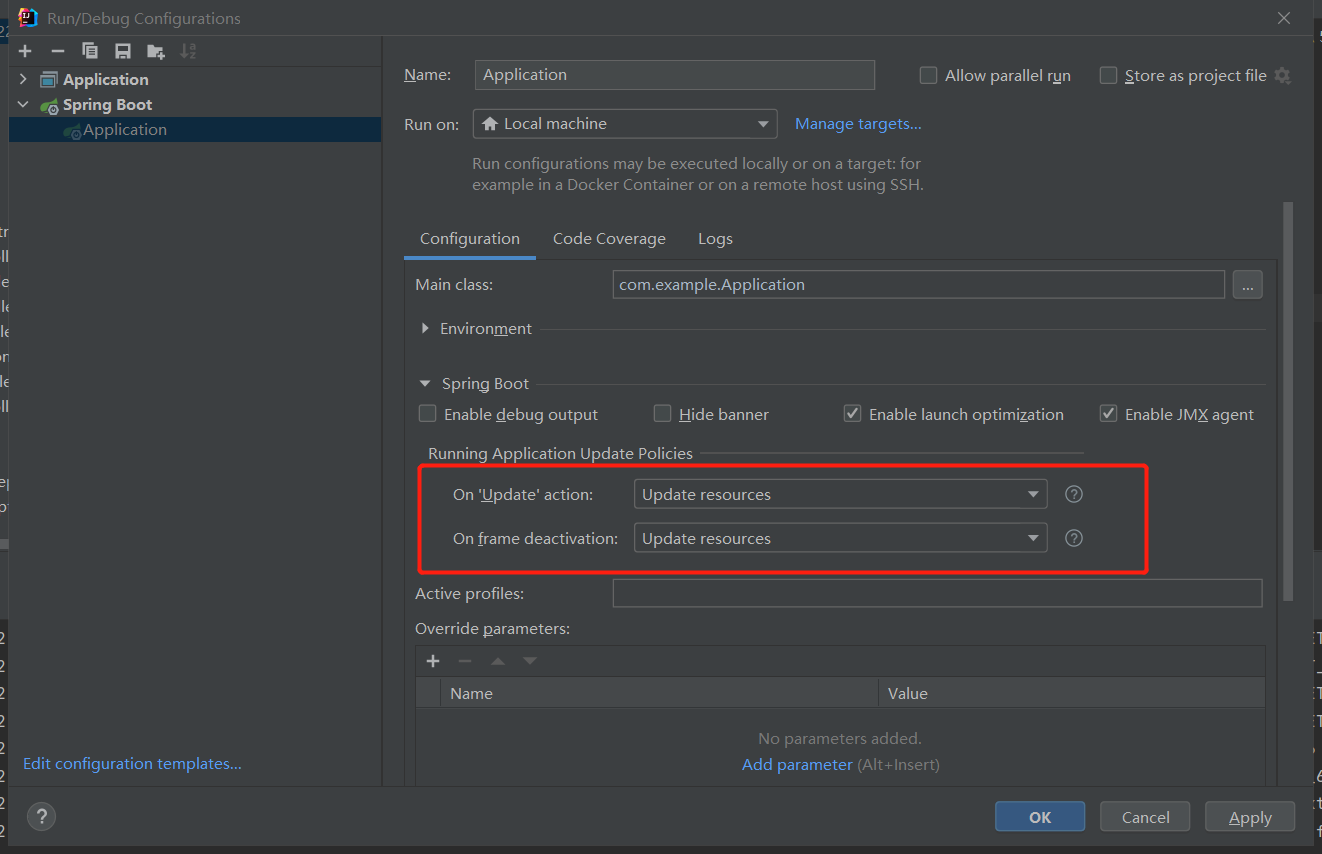The height and width of the screenshot is (854, 1322).
Task: Save configuration with the floppy disk icon
Action: (x=123, y=51)
